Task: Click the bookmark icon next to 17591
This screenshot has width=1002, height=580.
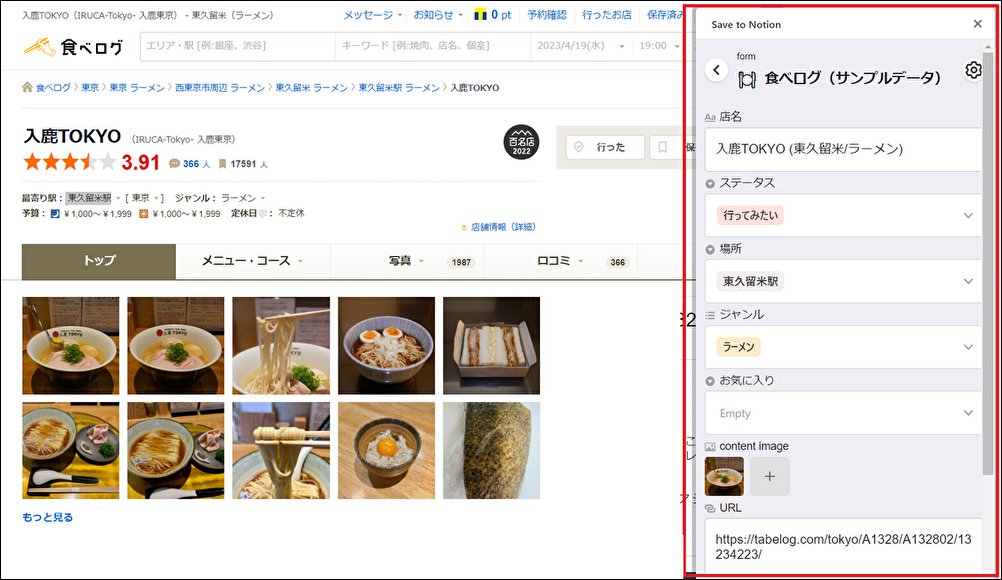Action: pyautogui.click(x=222, y=164)
